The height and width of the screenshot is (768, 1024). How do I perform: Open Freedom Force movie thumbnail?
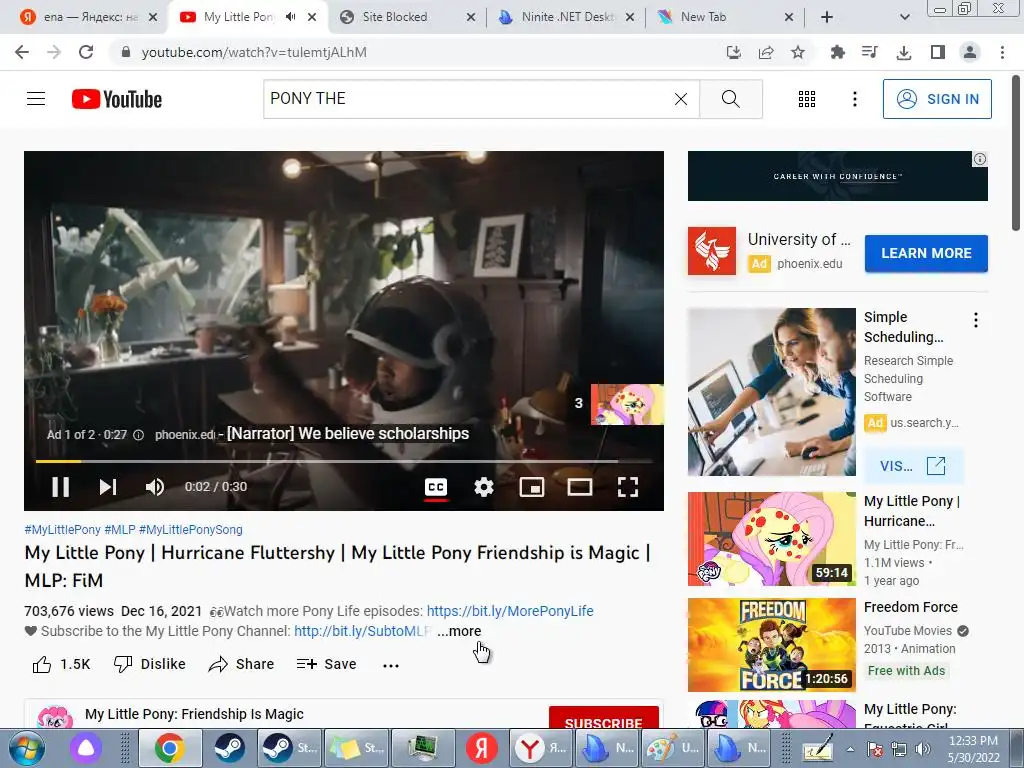pyautogui.click(x=772, y=645)
